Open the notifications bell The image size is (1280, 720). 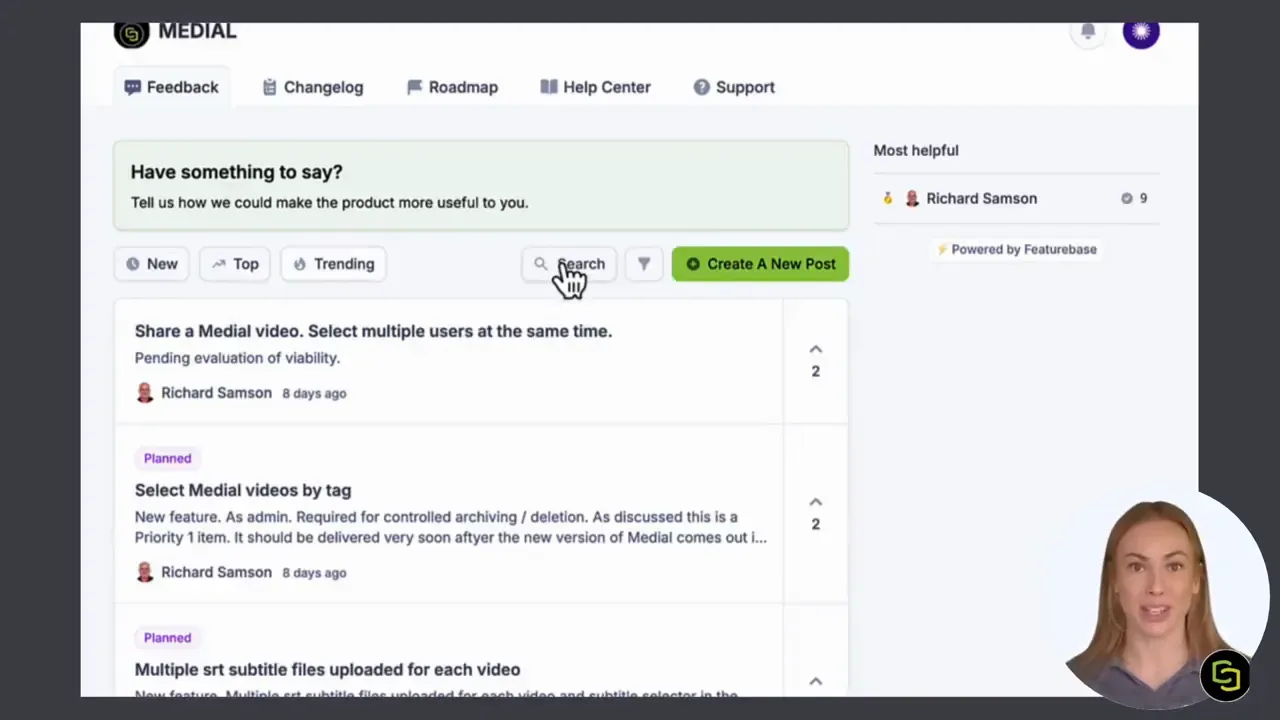click(1088, 32)
